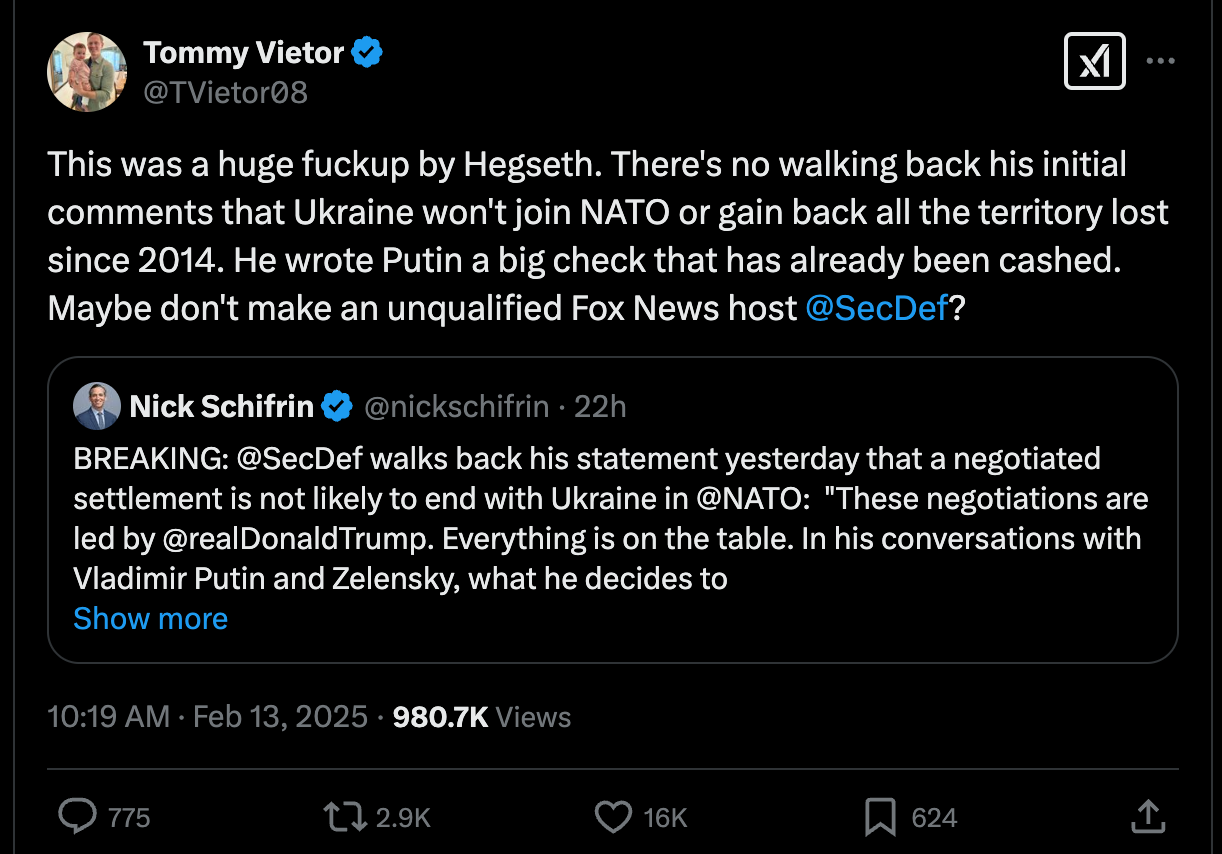Bookmark this post
Screen dimensions: 1222x854
pos(880,817)
